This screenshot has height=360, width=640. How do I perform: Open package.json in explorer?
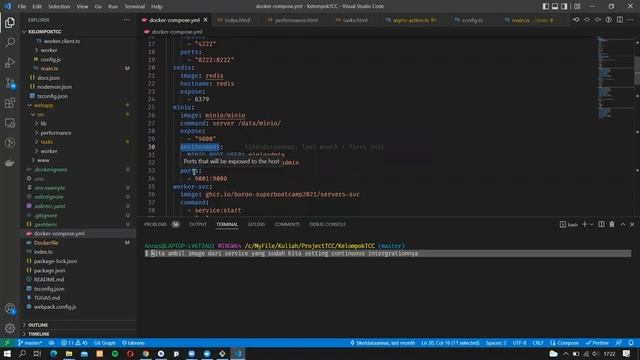[49, 270]
